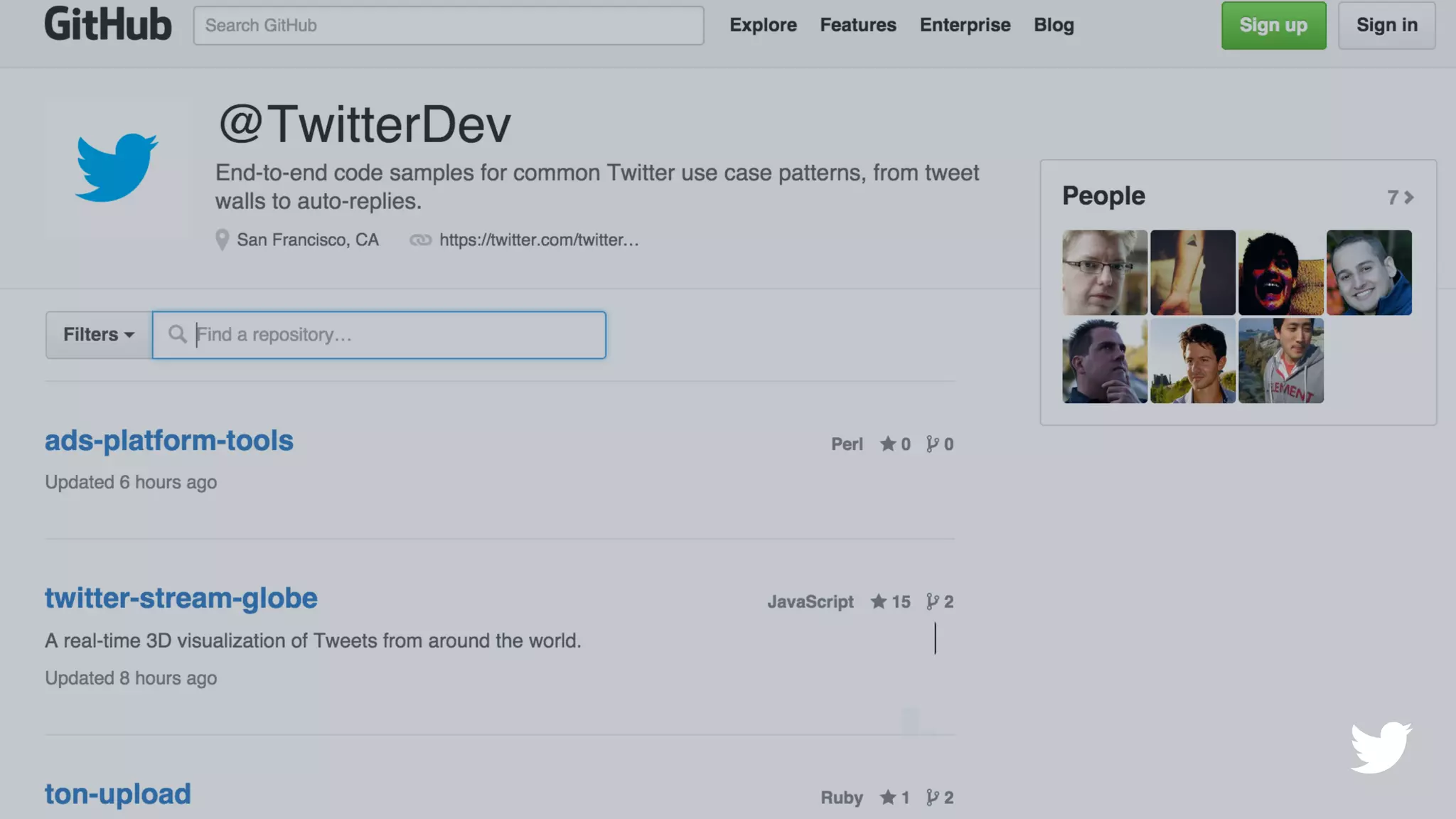The width and height of the screenshot is (1456, 819).
Task: Open the Explore menu item
Action: 763,25
